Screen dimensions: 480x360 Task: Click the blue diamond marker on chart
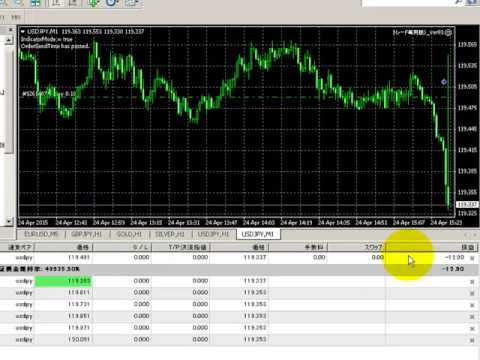444,82
